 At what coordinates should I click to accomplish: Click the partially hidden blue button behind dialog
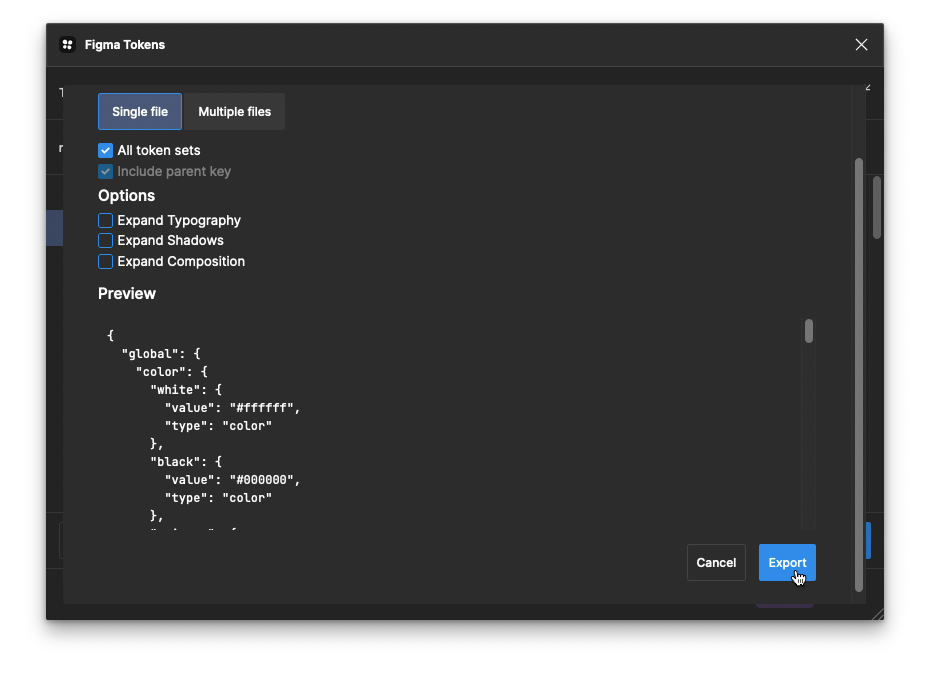(x=868, y=541)
